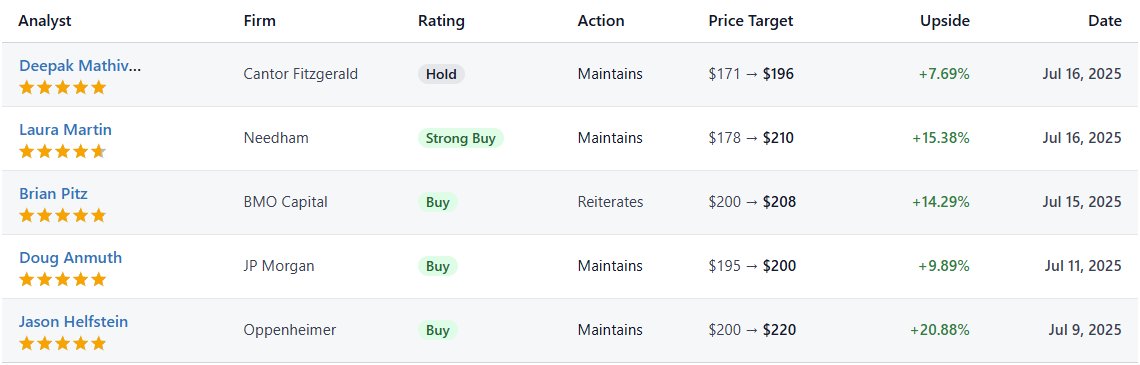Open Laura Martin analyst profile
1140x365 pixels.
65,130
